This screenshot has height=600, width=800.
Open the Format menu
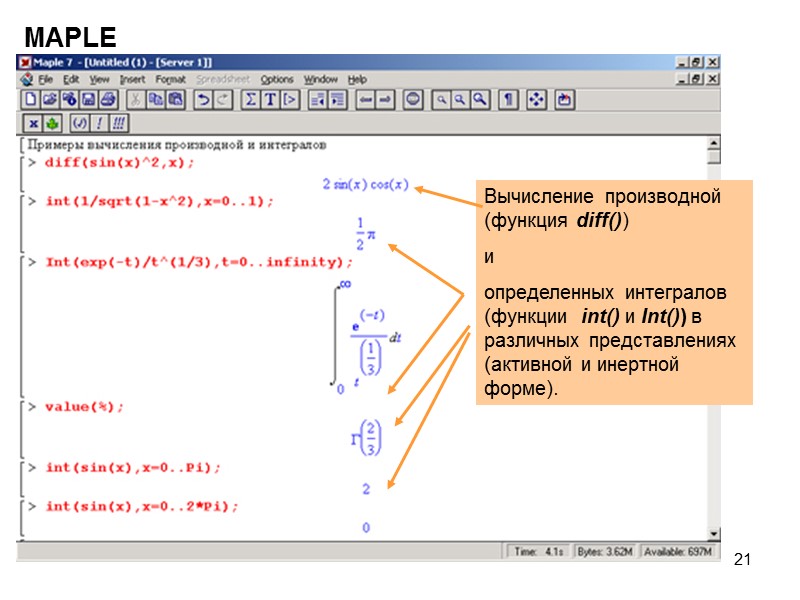tap(168, 79)
